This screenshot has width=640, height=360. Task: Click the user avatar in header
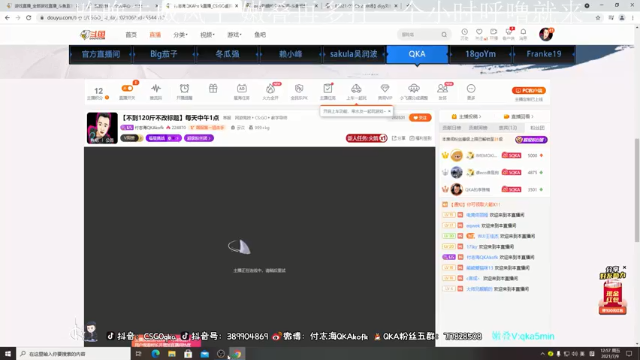click(546, 34)
